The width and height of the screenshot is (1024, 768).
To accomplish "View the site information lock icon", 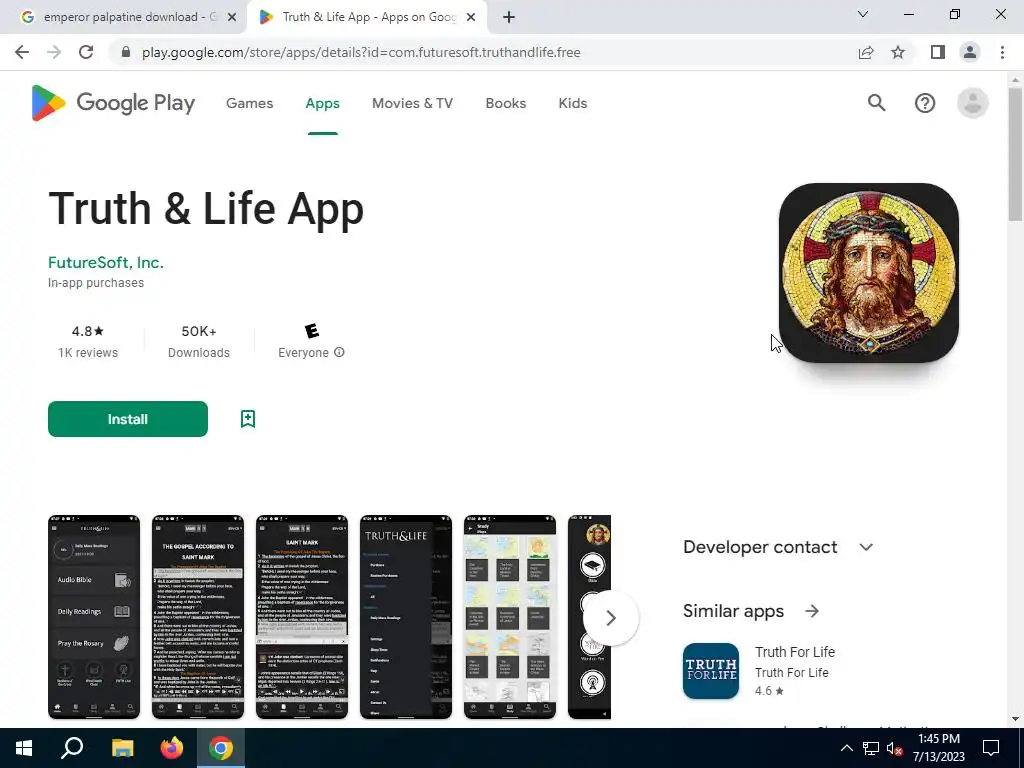I will (126, 52).
